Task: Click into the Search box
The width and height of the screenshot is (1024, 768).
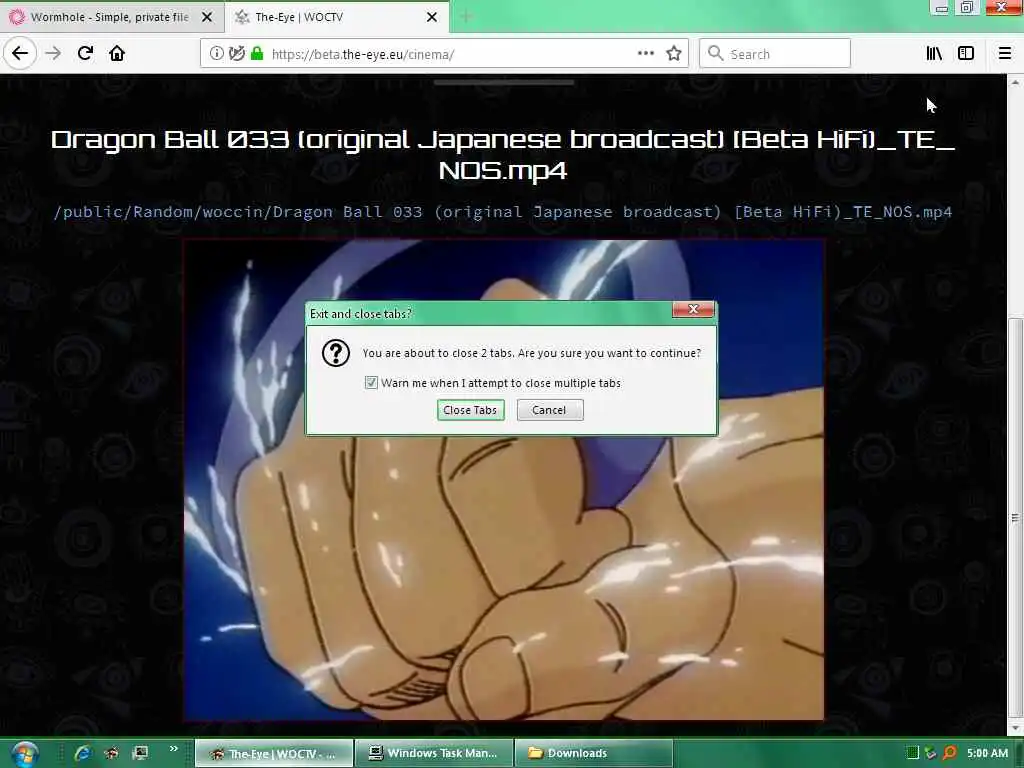Action: (775, 54)
